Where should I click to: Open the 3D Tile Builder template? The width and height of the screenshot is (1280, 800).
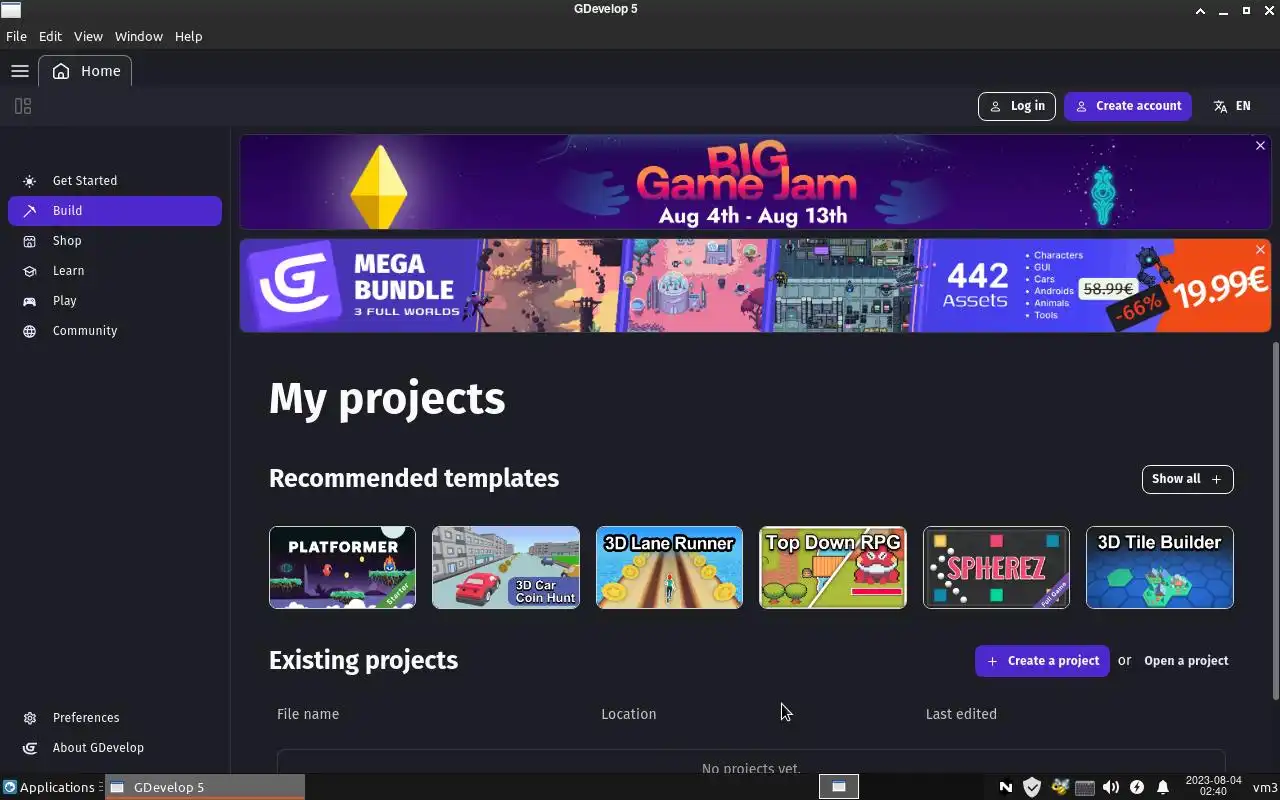pos(1160,567)
